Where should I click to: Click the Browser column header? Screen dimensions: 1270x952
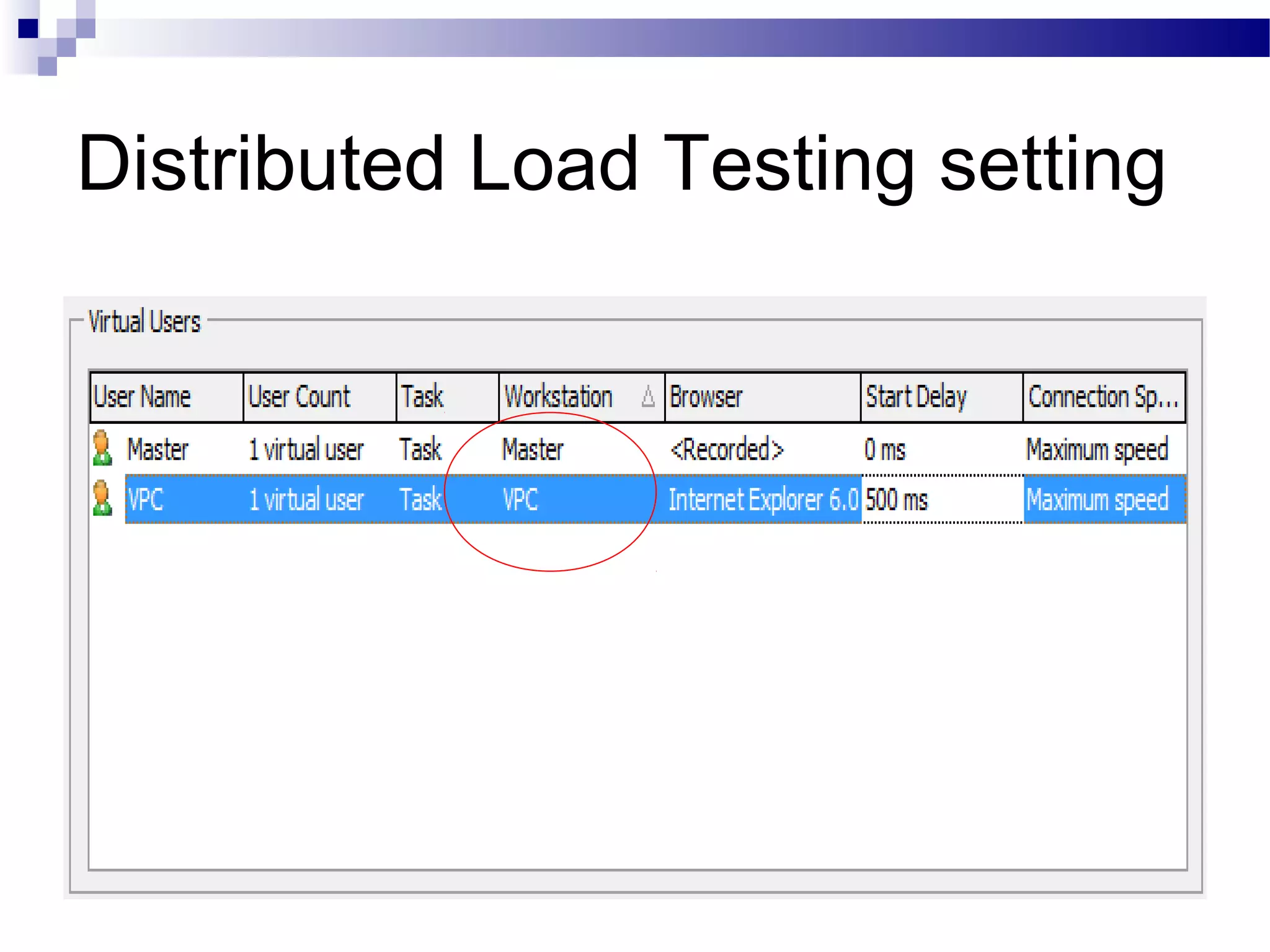pos(763,397)
